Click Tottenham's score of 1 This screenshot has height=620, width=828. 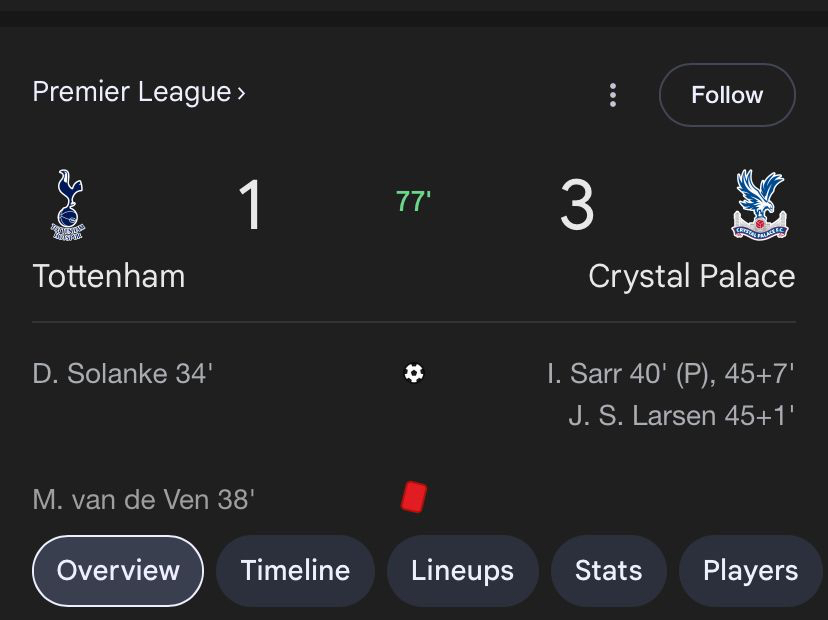pos(250,205)
